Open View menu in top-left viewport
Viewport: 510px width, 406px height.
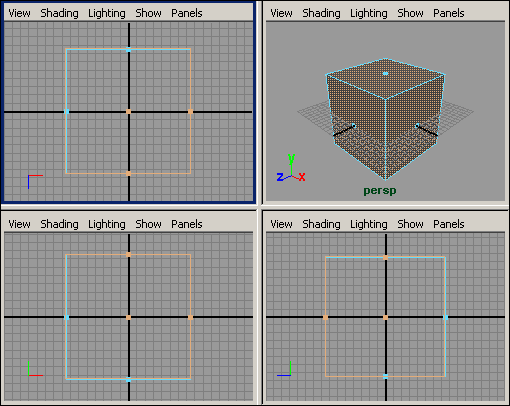[19, 13]
